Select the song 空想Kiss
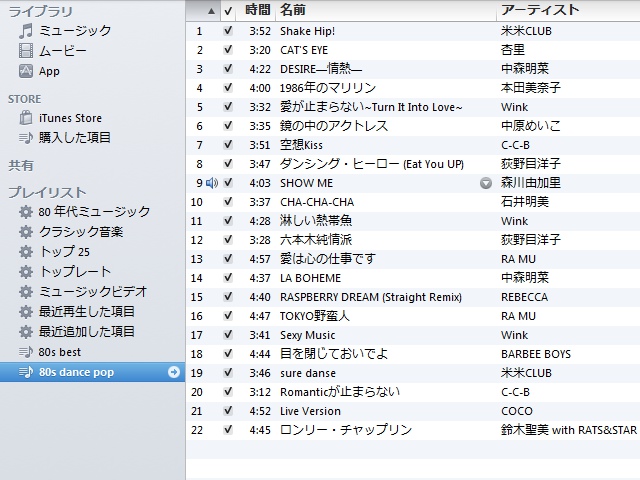Screen dimensions: 640x480 (301, 145)
